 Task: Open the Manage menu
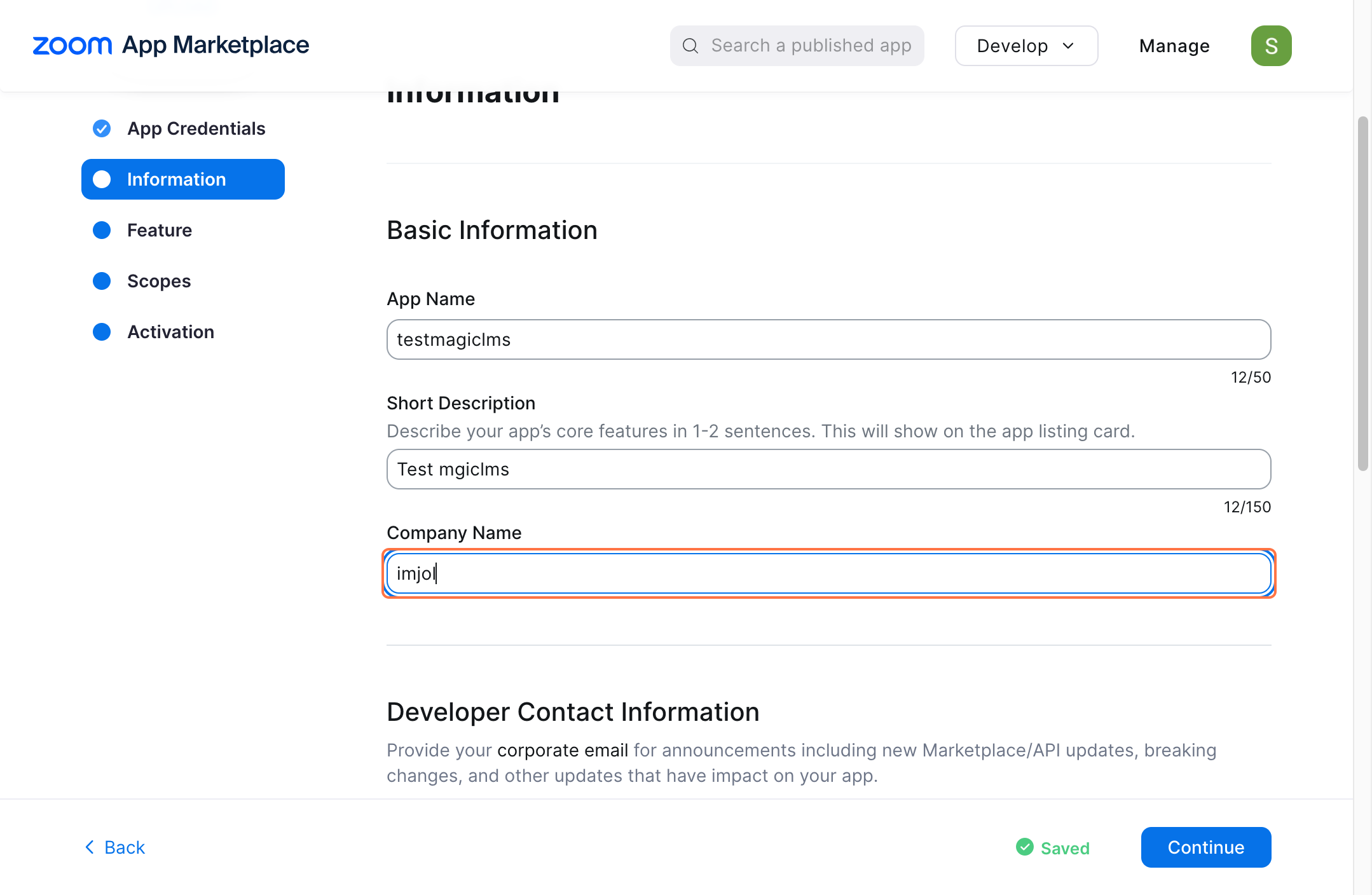1174,46
